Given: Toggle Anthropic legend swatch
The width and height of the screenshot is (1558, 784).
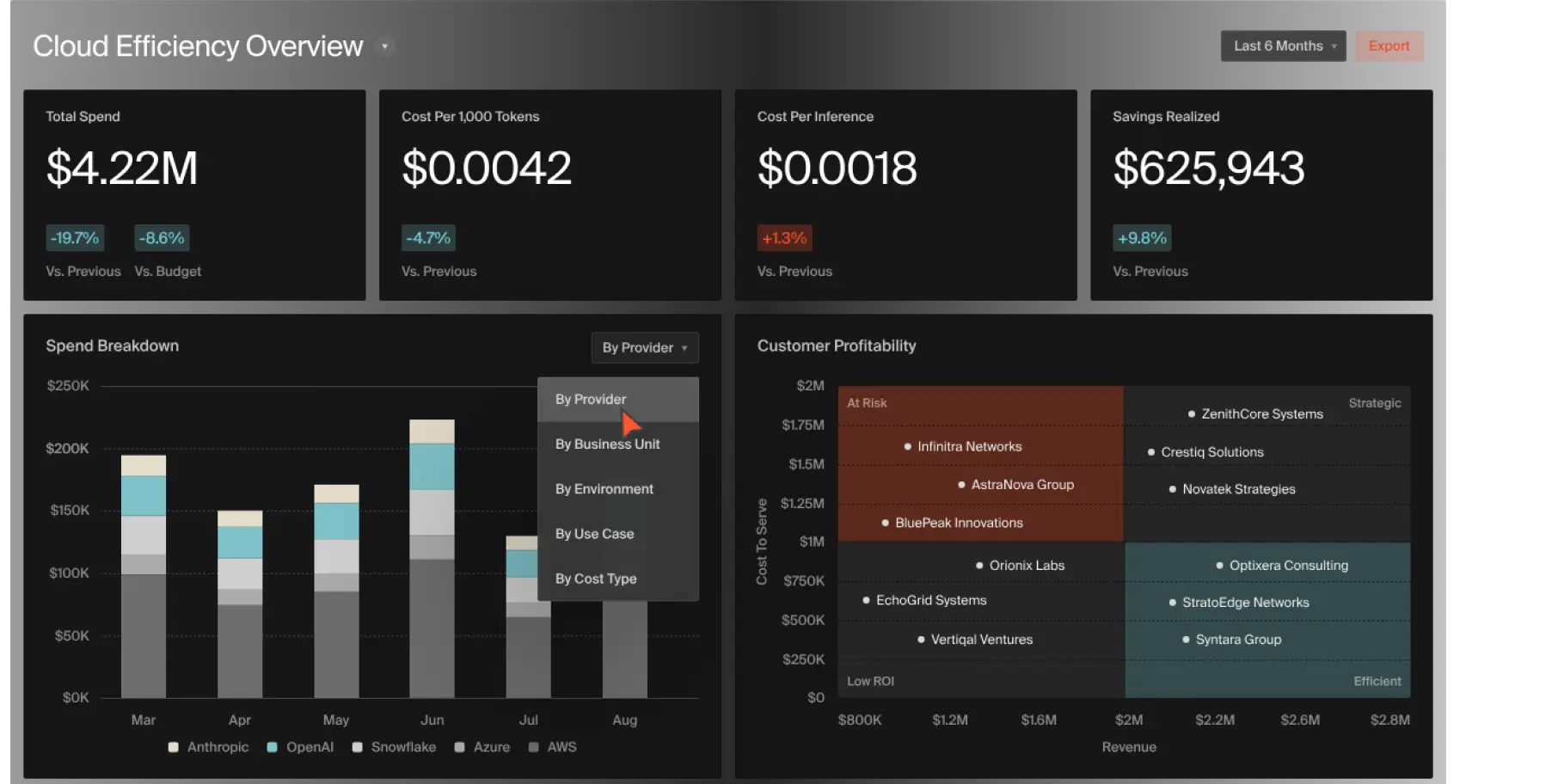Looking at the screenshot, I should tap(174, 747).
